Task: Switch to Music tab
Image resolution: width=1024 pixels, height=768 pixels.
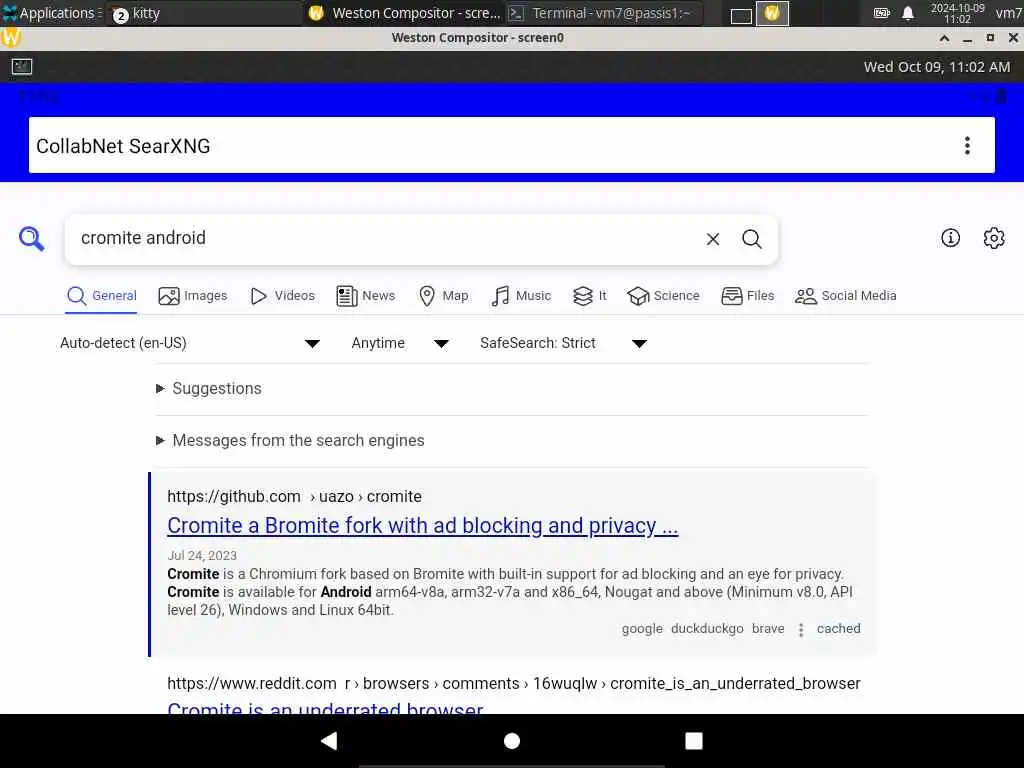Action: tap(521, 296)
